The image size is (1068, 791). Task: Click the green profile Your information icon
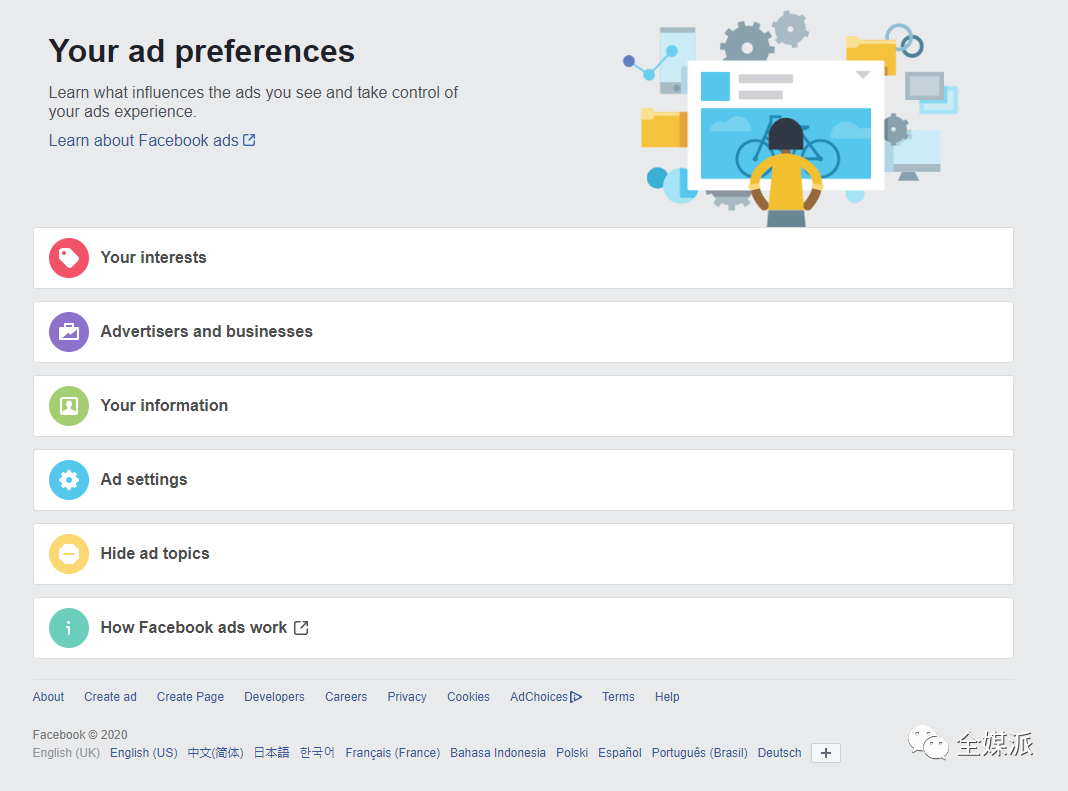[x=69, y=406]
